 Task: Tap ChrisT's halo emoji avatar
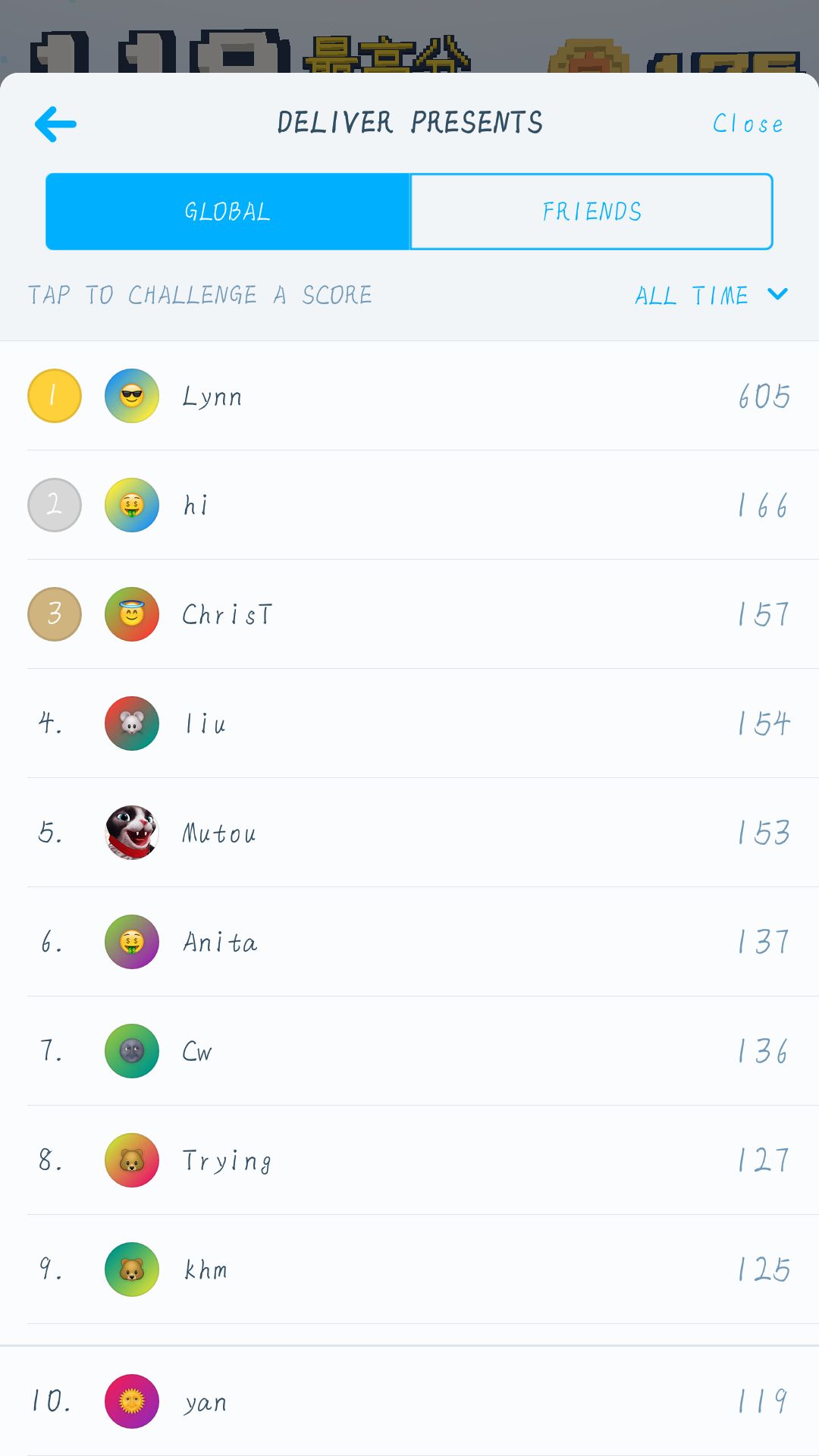coord(132,614)
